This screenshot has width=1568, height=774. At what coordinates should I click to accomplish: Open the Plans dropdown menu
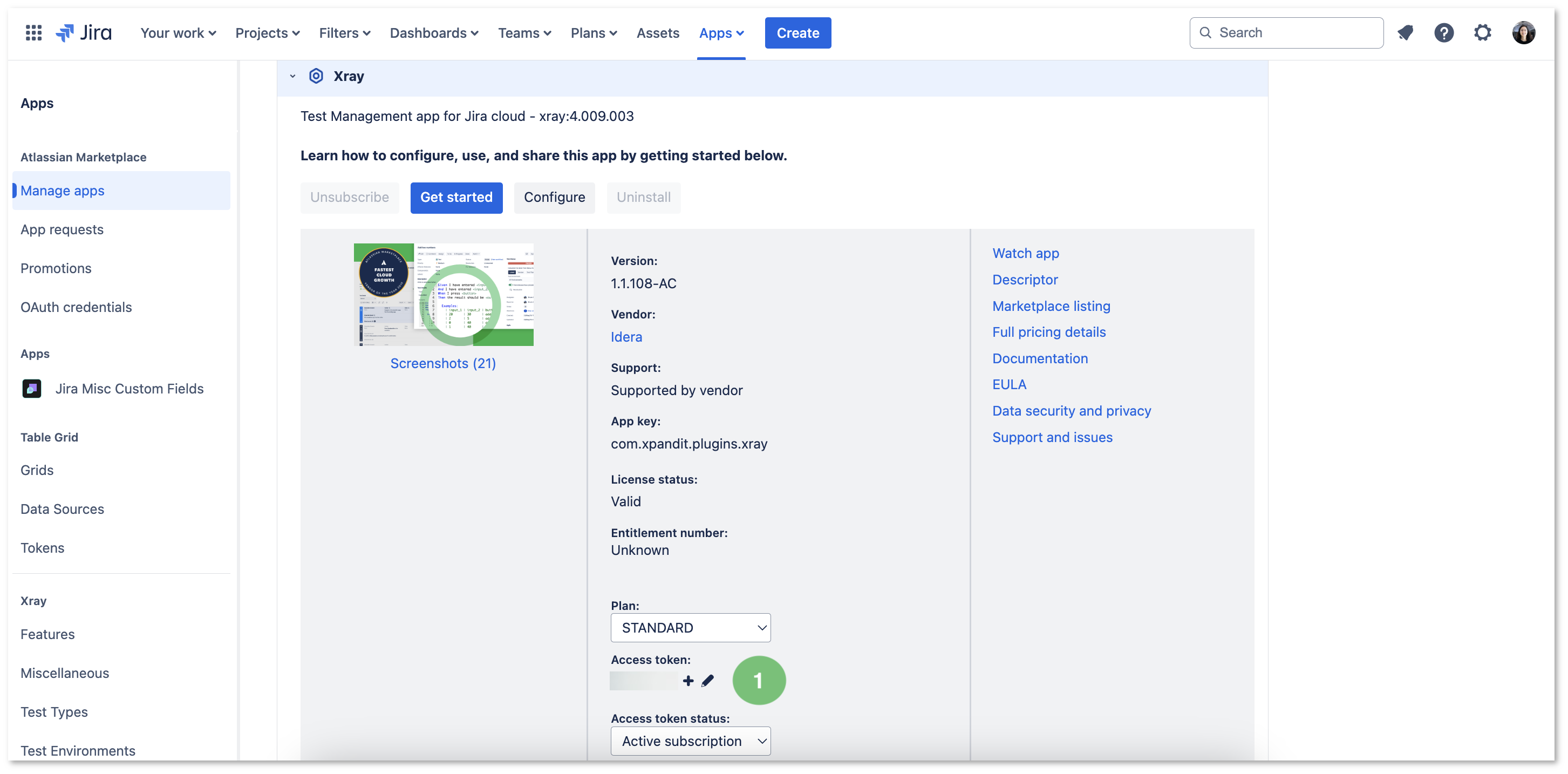594,33
